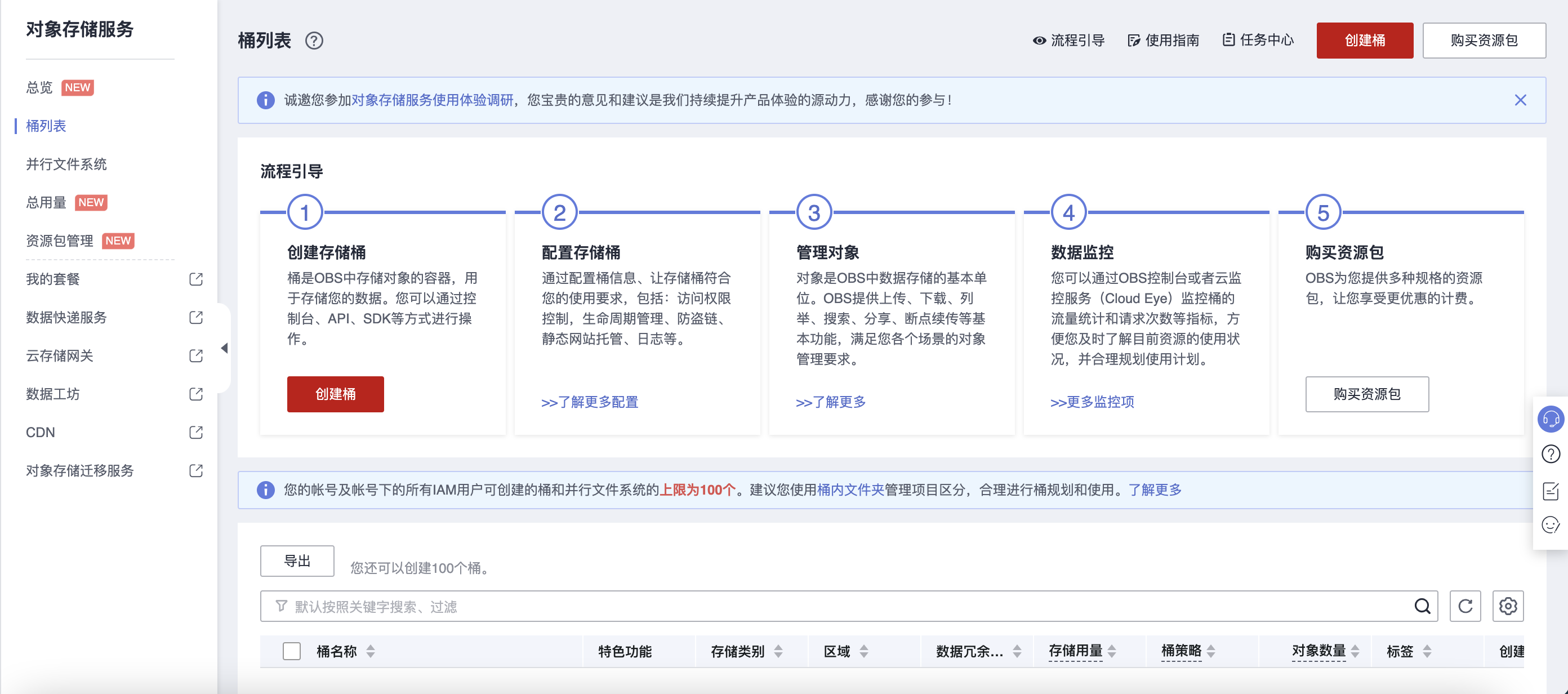Click the floating help question icon

pos(1551,454)
